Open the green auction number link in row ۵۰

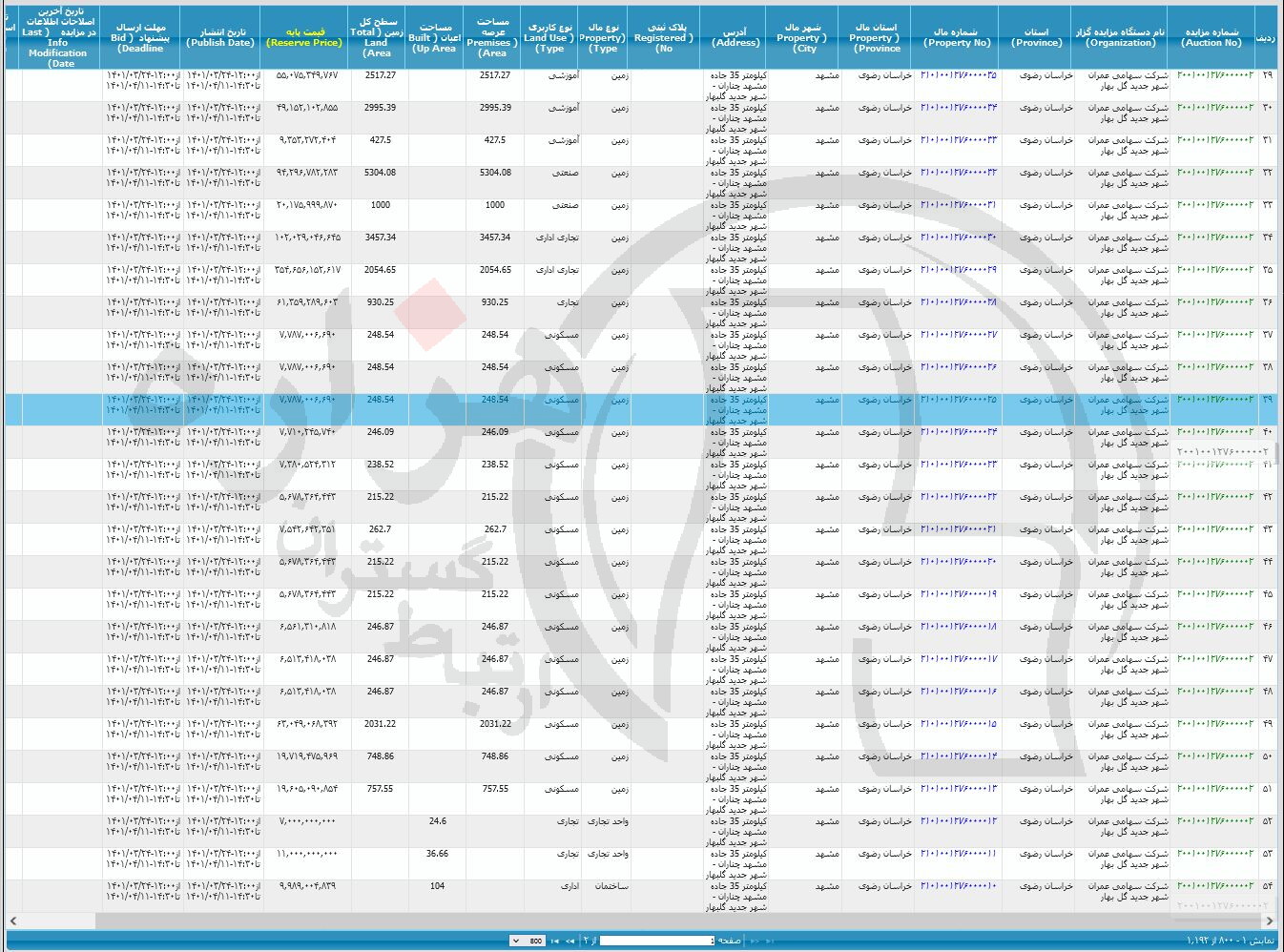[1215, 756]
